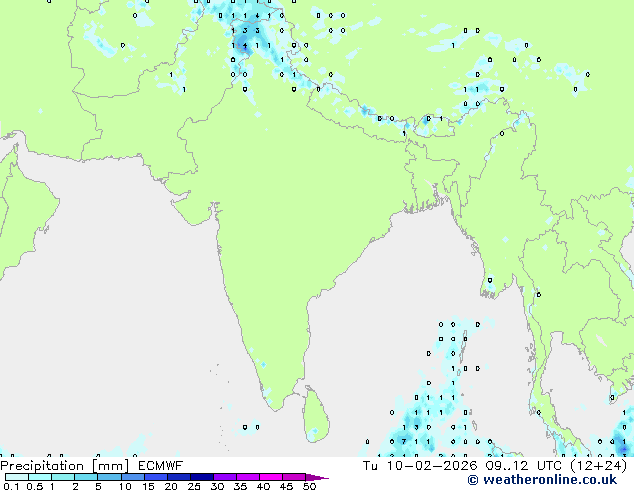The width and height of the screenshot is (634, 490).
Task: Click the Sri Lanka island on the map
Action: tap(316, 414)
